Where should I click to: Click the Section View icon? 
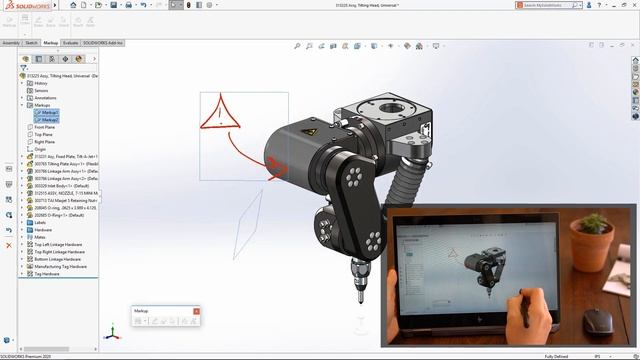333,46
